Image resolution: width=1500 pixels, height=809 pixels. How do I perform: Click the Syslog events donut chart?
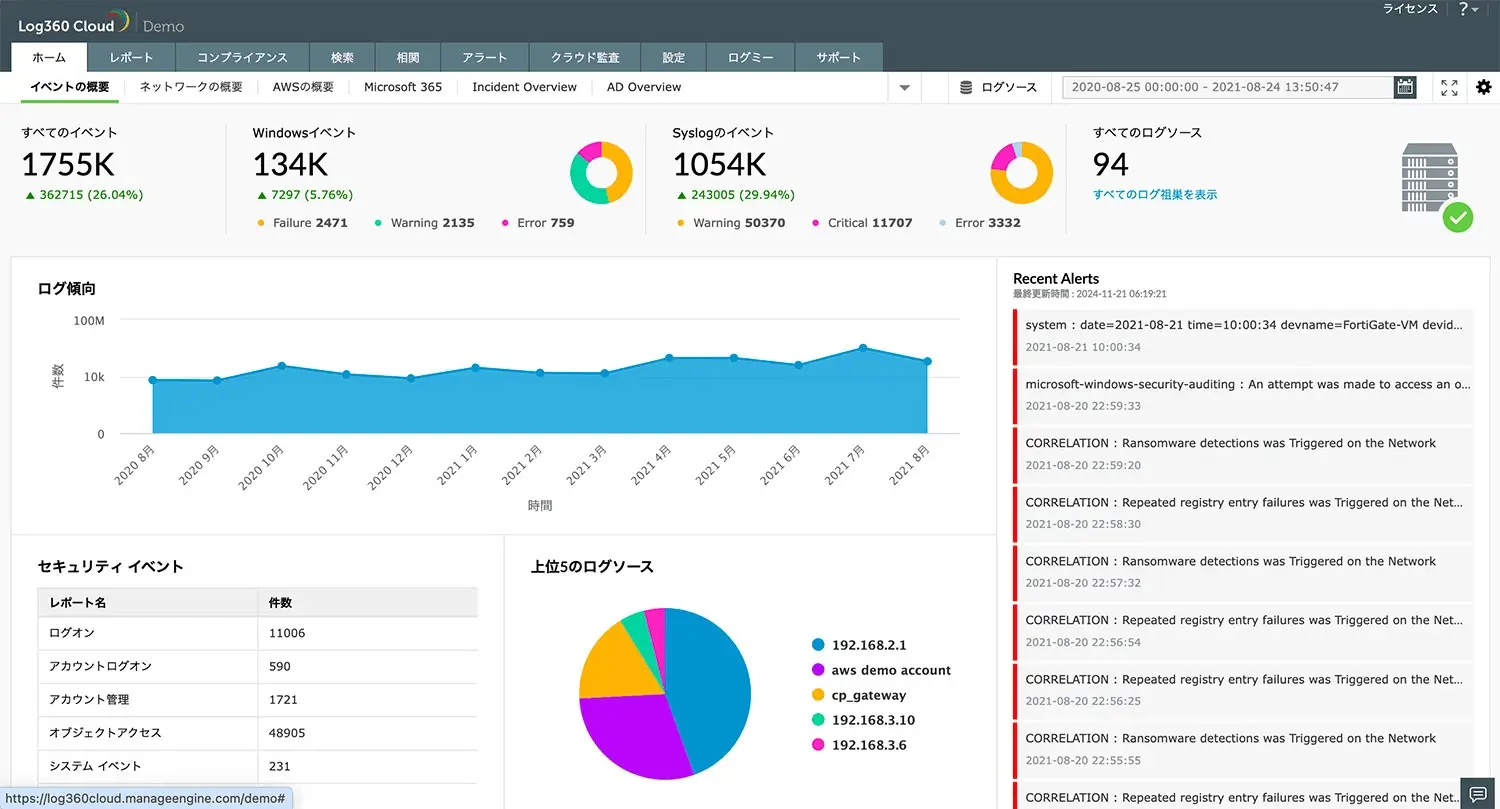(x=1021, y=172)
